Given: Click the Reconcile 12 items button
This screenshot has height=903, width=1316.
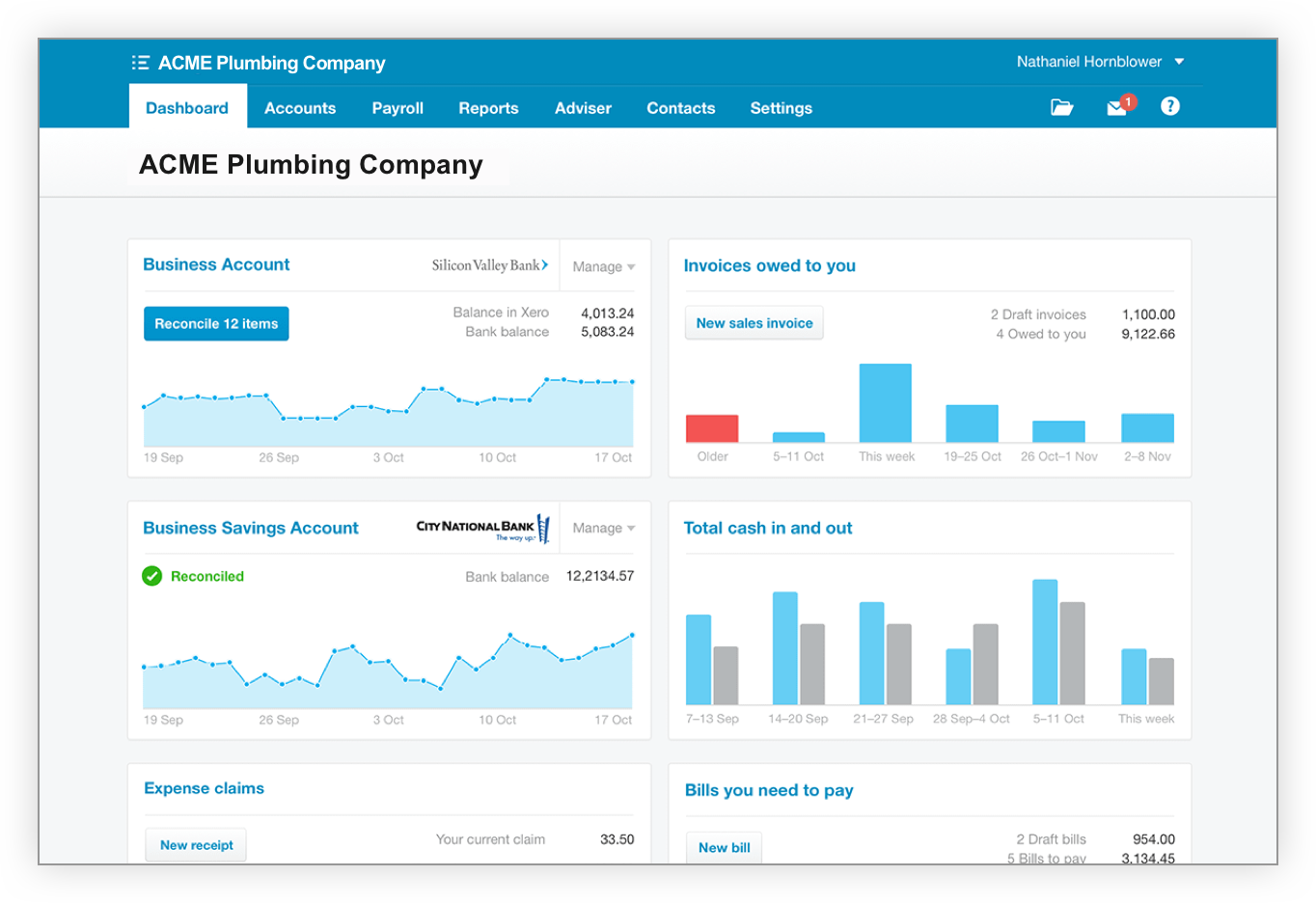Looking at the screenshot, I should (x=215, y=323).
